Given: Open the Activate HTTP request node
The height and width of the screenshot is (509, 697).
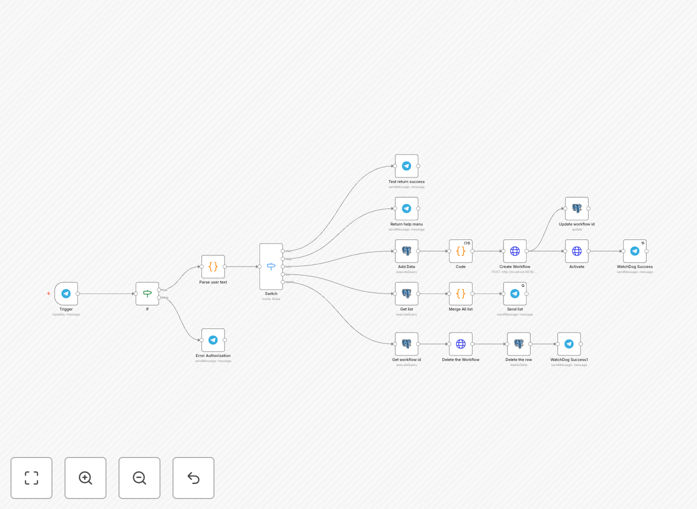Looking at the screenshot, I should [577, 251].
